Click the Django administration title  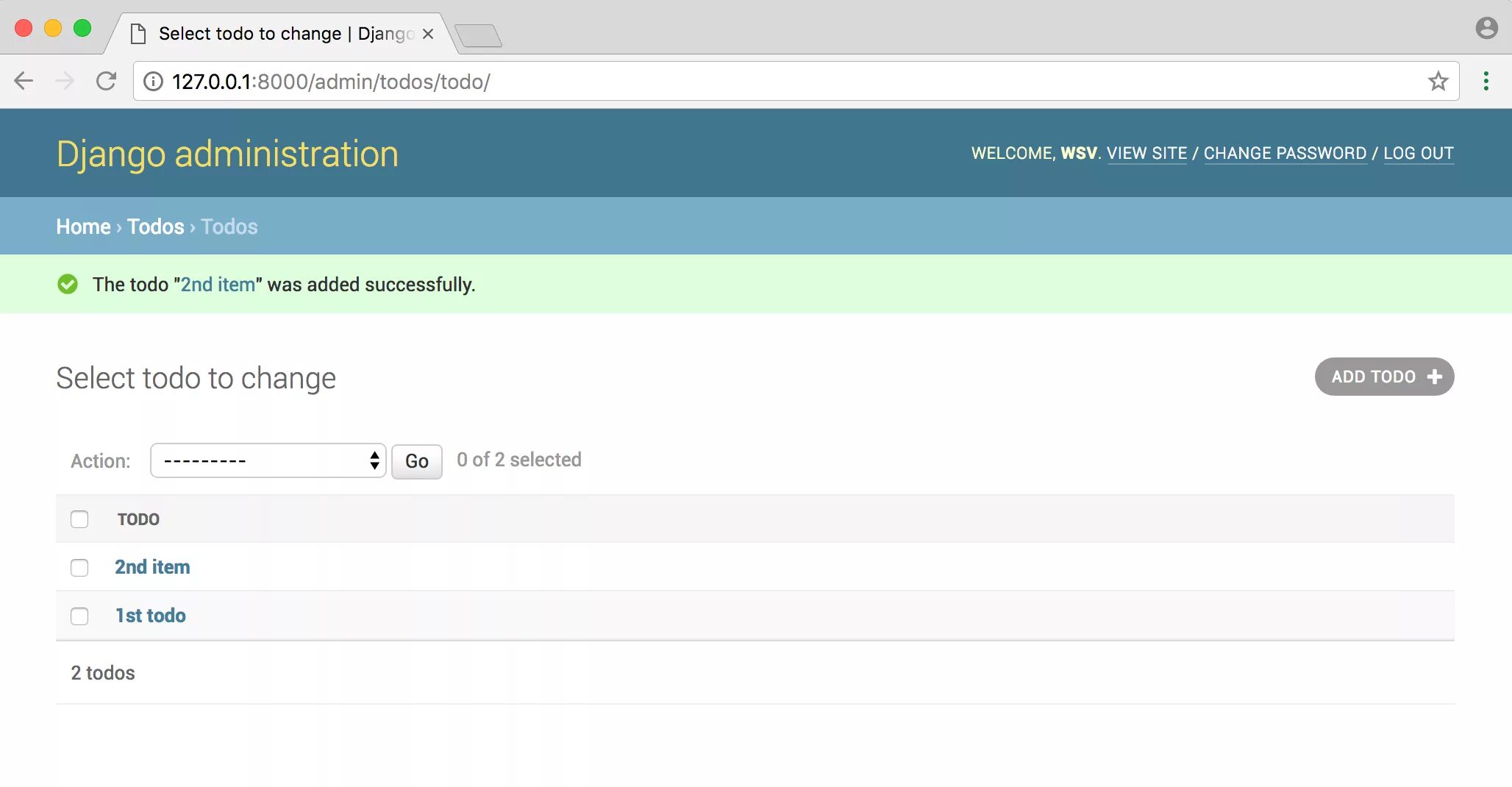(227, 154)
